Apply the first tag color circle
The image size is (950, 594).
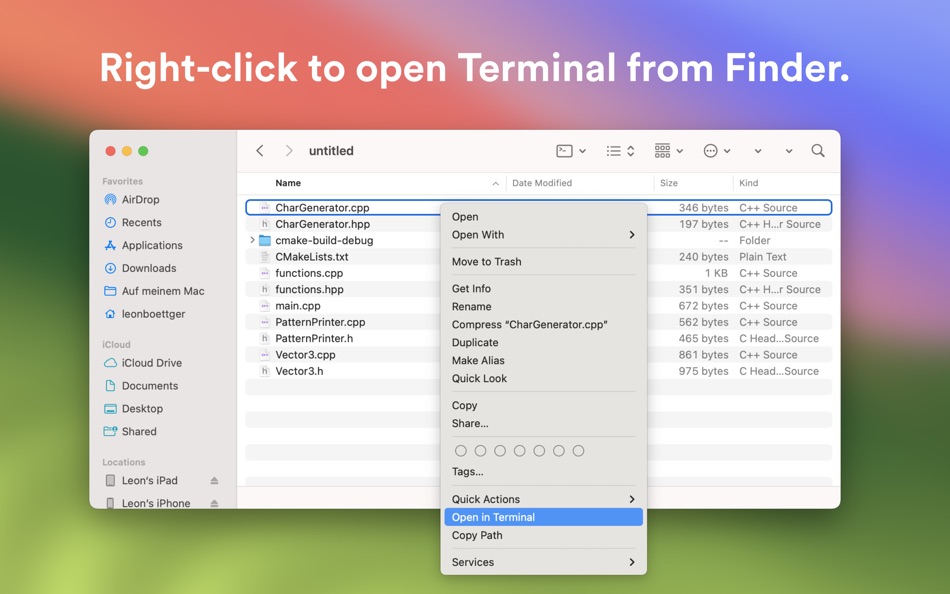click(x=460, y=450)
